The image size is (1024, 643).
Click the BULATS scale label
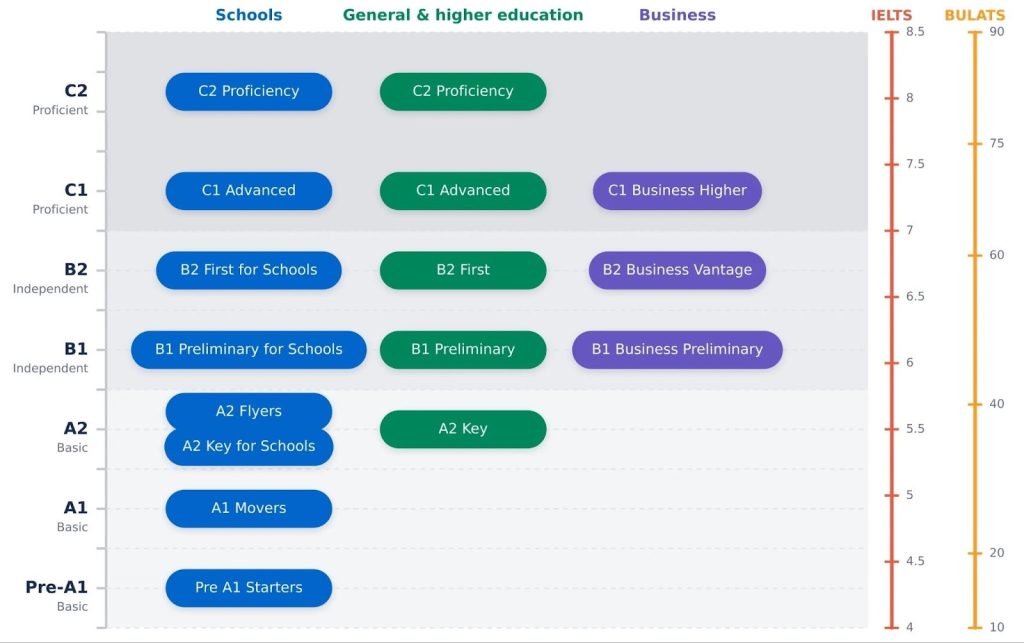(x=974, y=15)
